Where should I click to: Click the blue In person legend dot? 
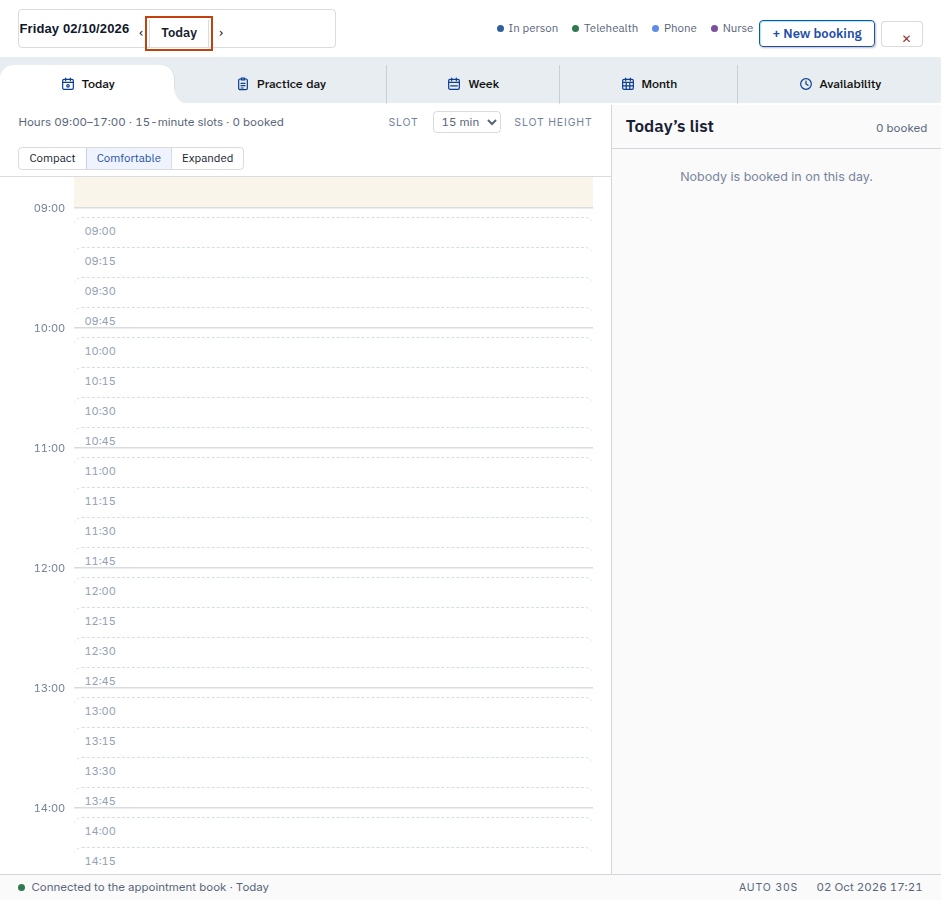tap(501, 29)
